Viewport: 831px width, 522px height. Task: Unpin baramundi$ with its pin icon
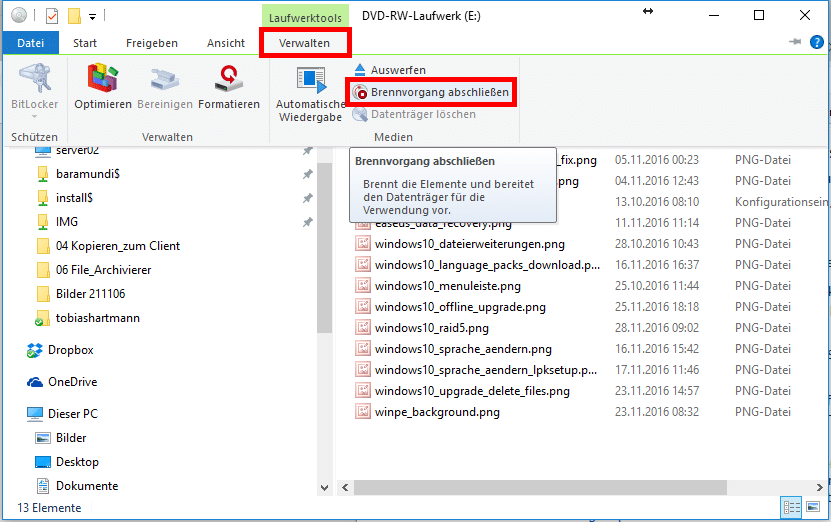pos(307,174)
